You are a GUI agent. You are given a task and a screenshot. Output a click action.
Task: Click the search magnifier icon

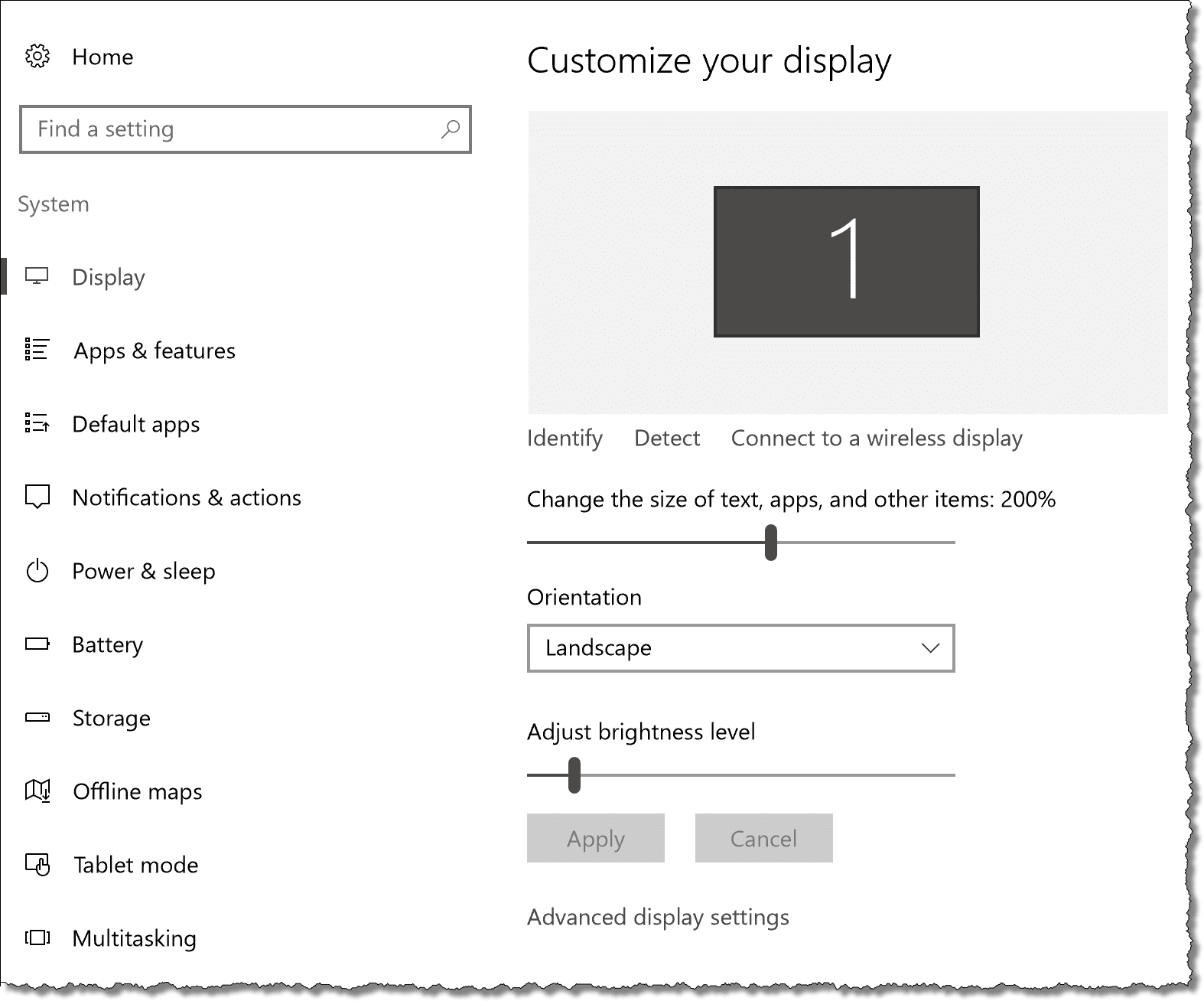click(451, 129)
